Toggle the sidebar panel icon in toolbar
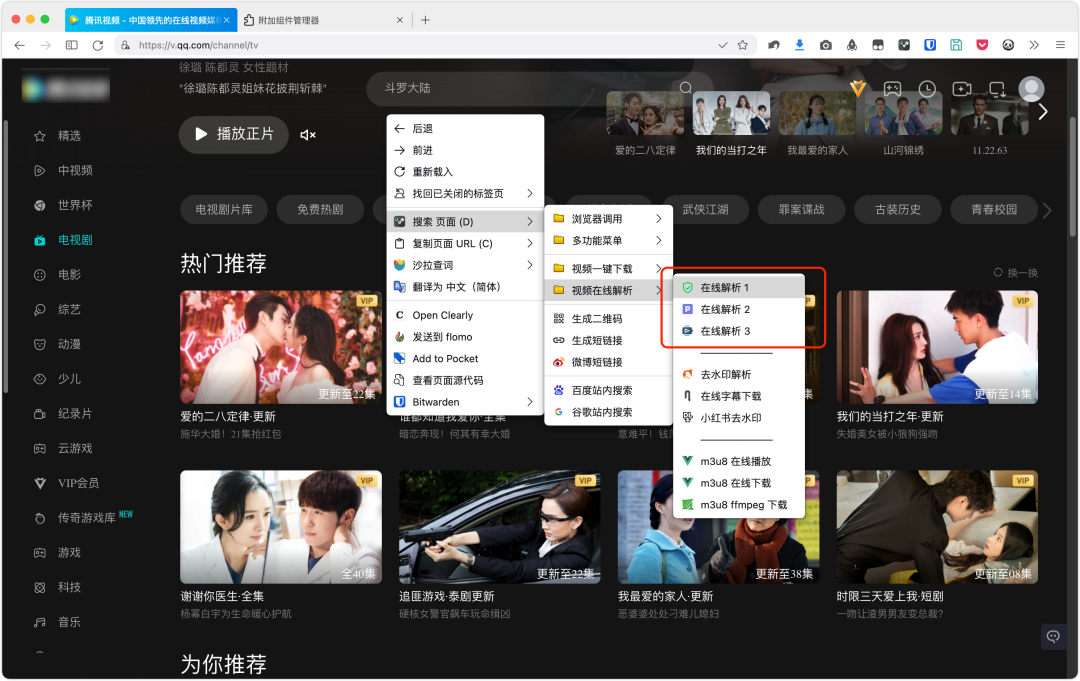Image resolution: width=1080 pixels, height=681 pixels. 72,45
